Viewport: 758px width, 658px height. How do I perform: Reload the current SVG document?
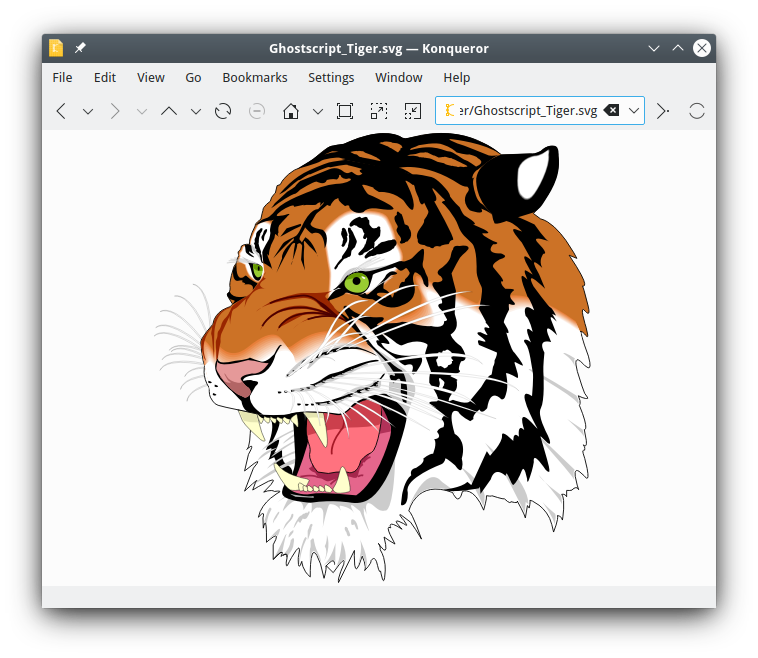pos(223,111)
